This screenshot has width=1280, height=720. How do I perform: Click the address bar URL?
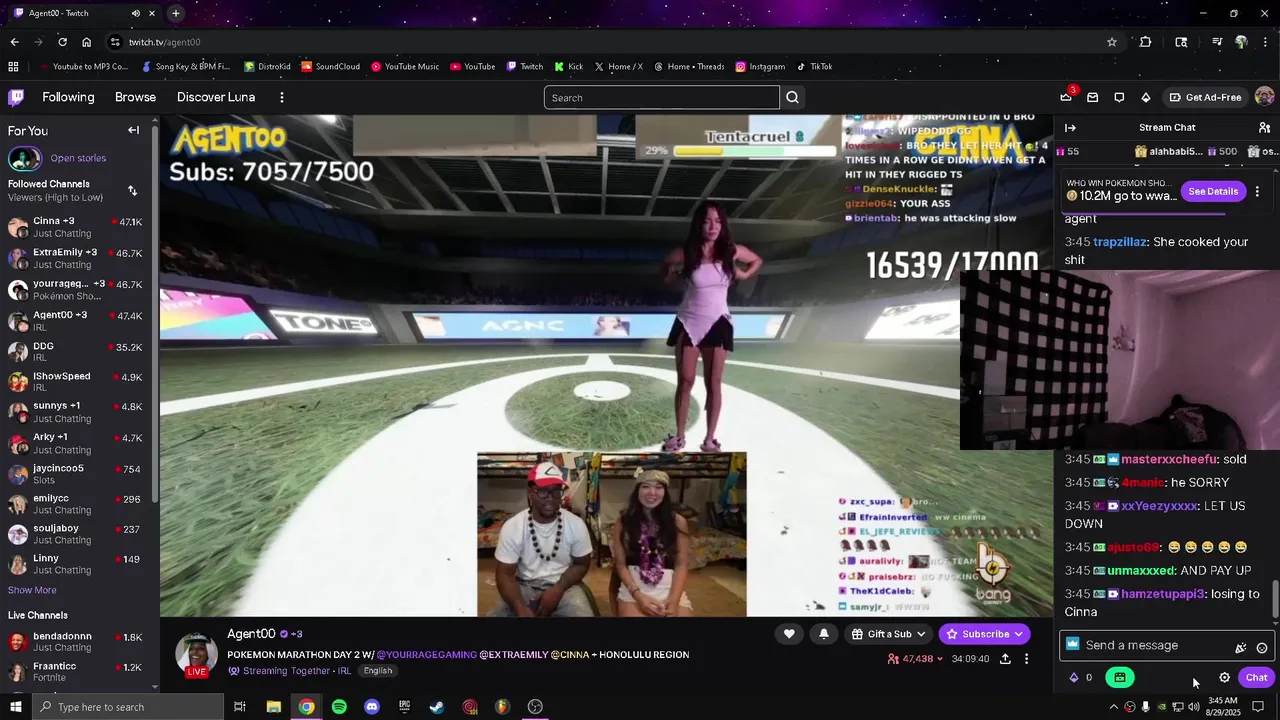tap(165, 42)
